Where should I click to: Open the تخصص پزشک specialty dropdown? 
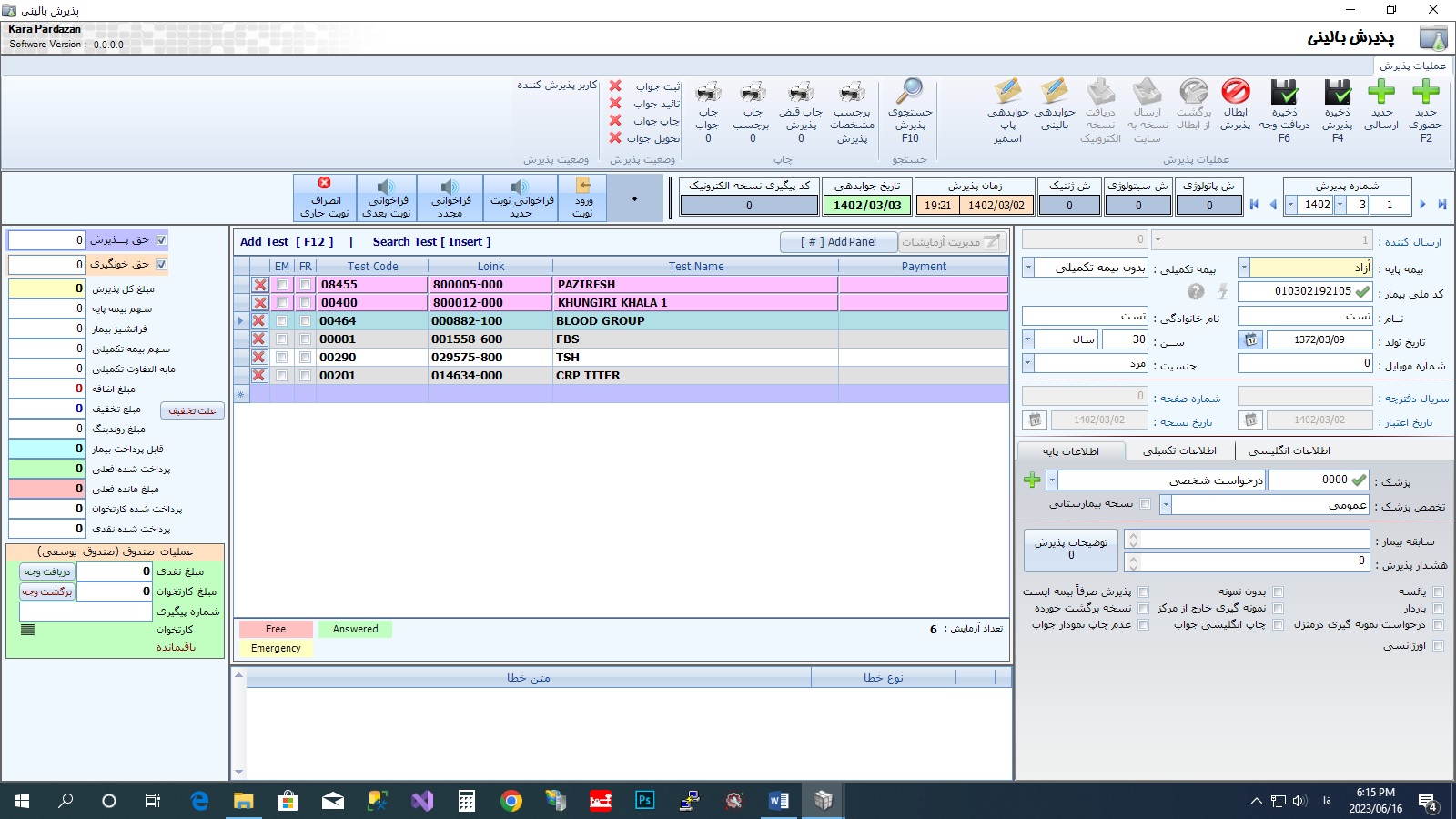pyautogui.click(x=1165, y=504)
